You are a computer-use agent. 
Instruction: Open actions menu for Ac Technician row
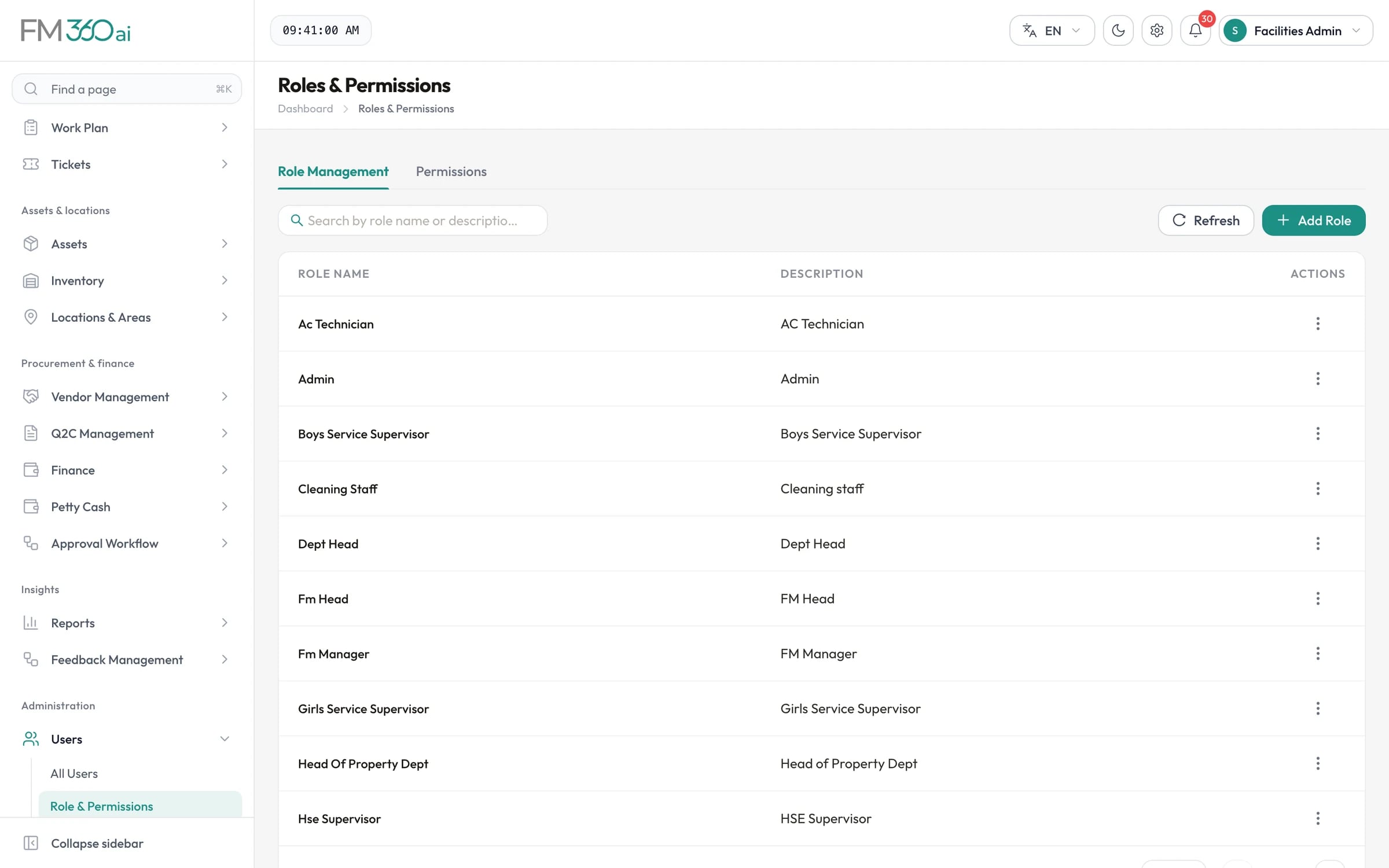coord(1318,323)
